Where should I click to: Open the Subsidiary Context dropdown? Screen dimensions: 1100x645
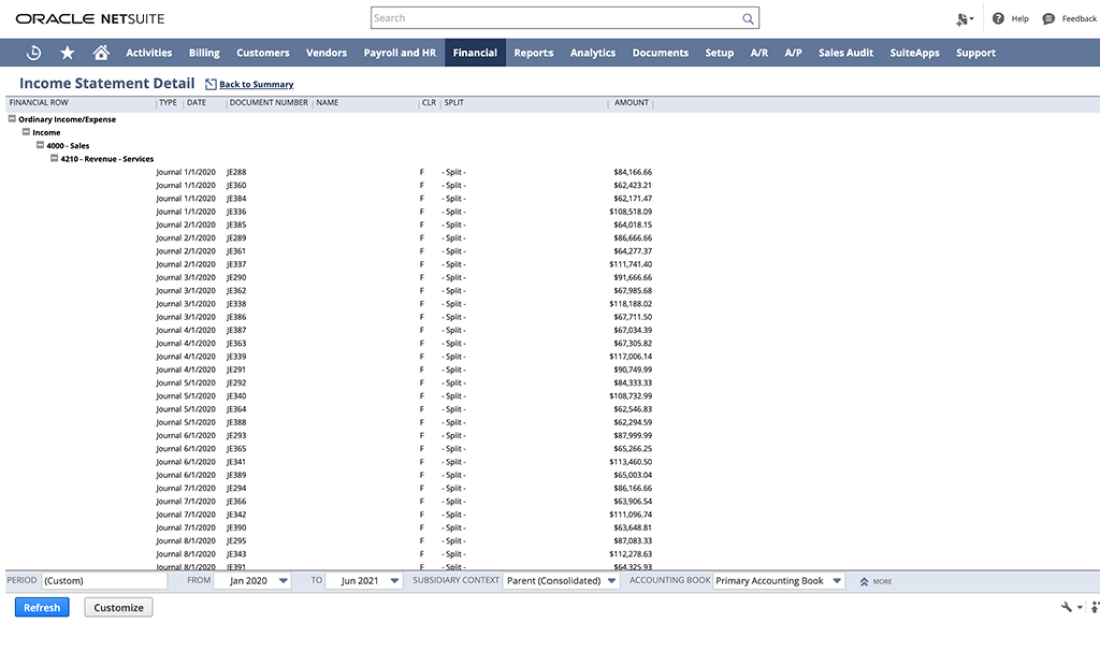(612, 580)
